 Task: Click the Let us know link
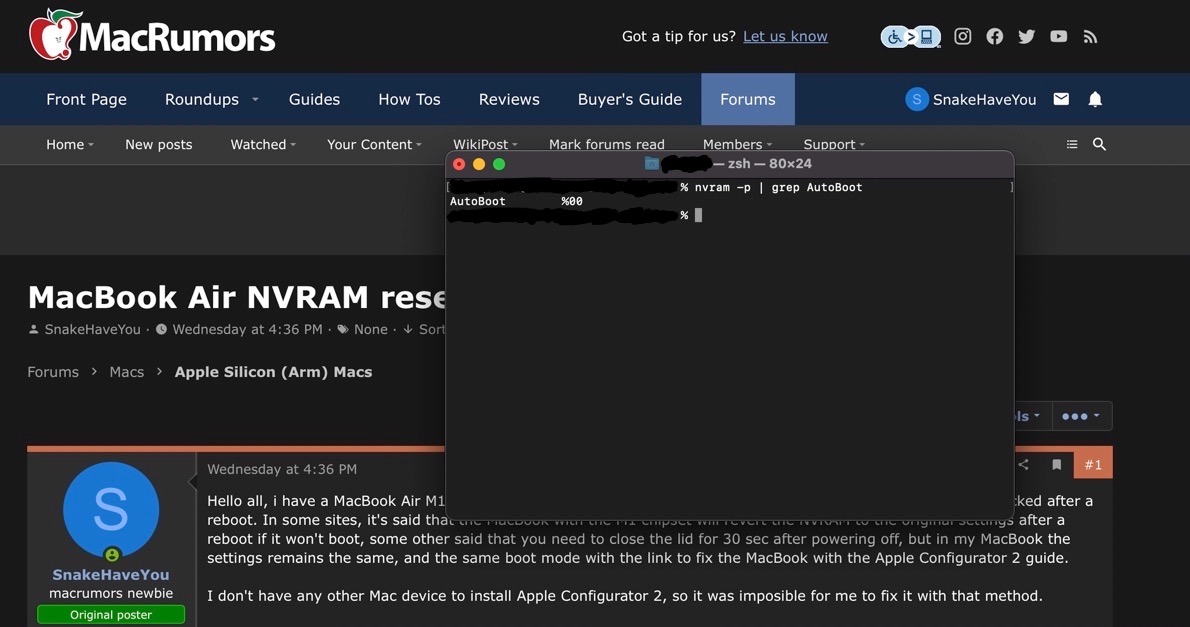[x=785, y=36]
